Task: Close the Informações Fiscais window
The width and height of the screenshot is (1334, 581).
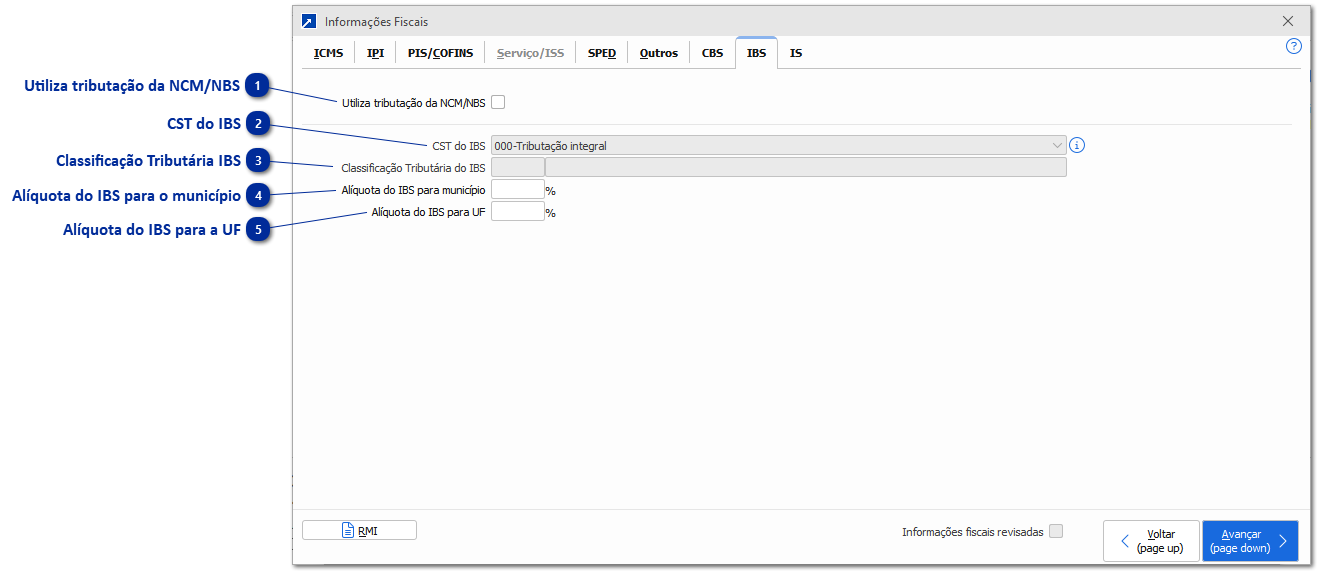Action: pyautogui.click(x=1287, y=21)
